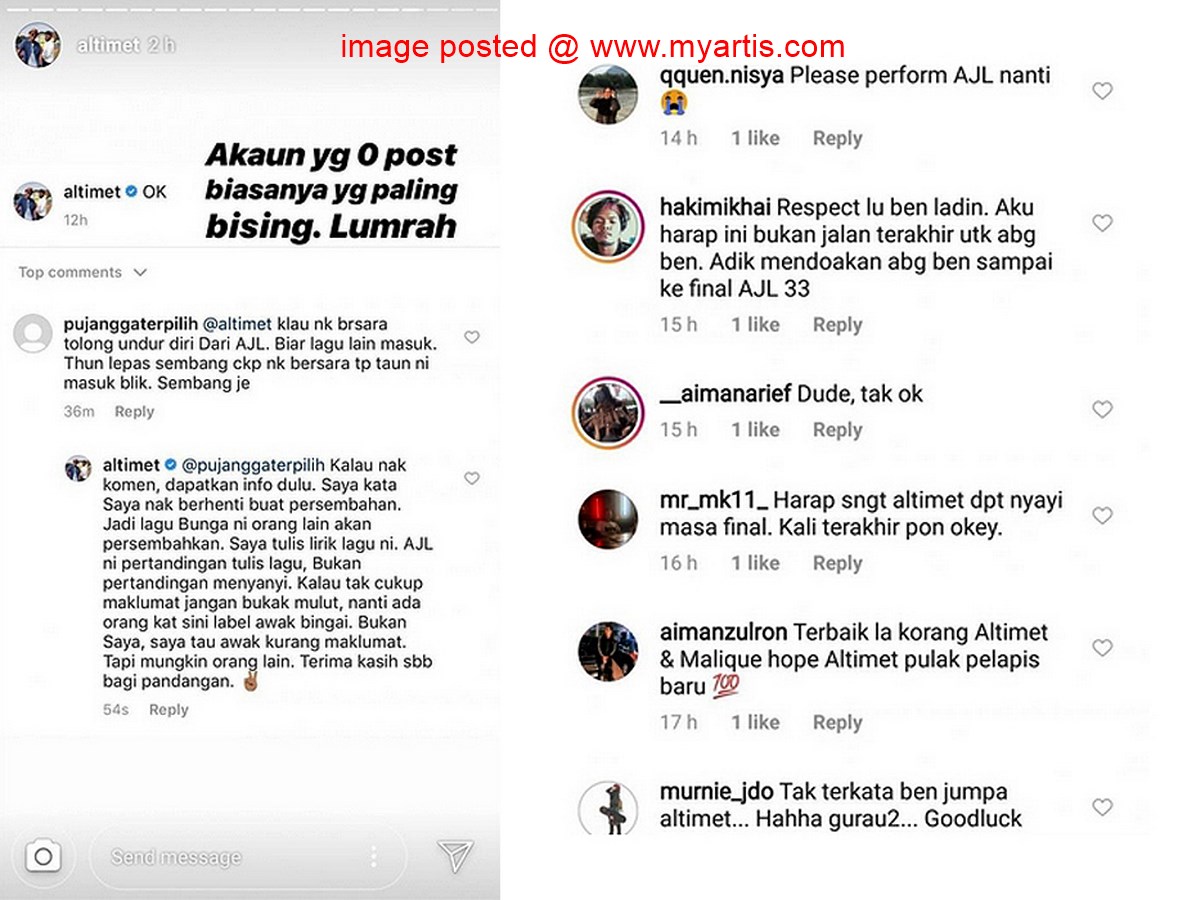1187x900 pixels.
Task: Tap heart next to murnie_jdo's comment
Action: (x=1102, y=808)
